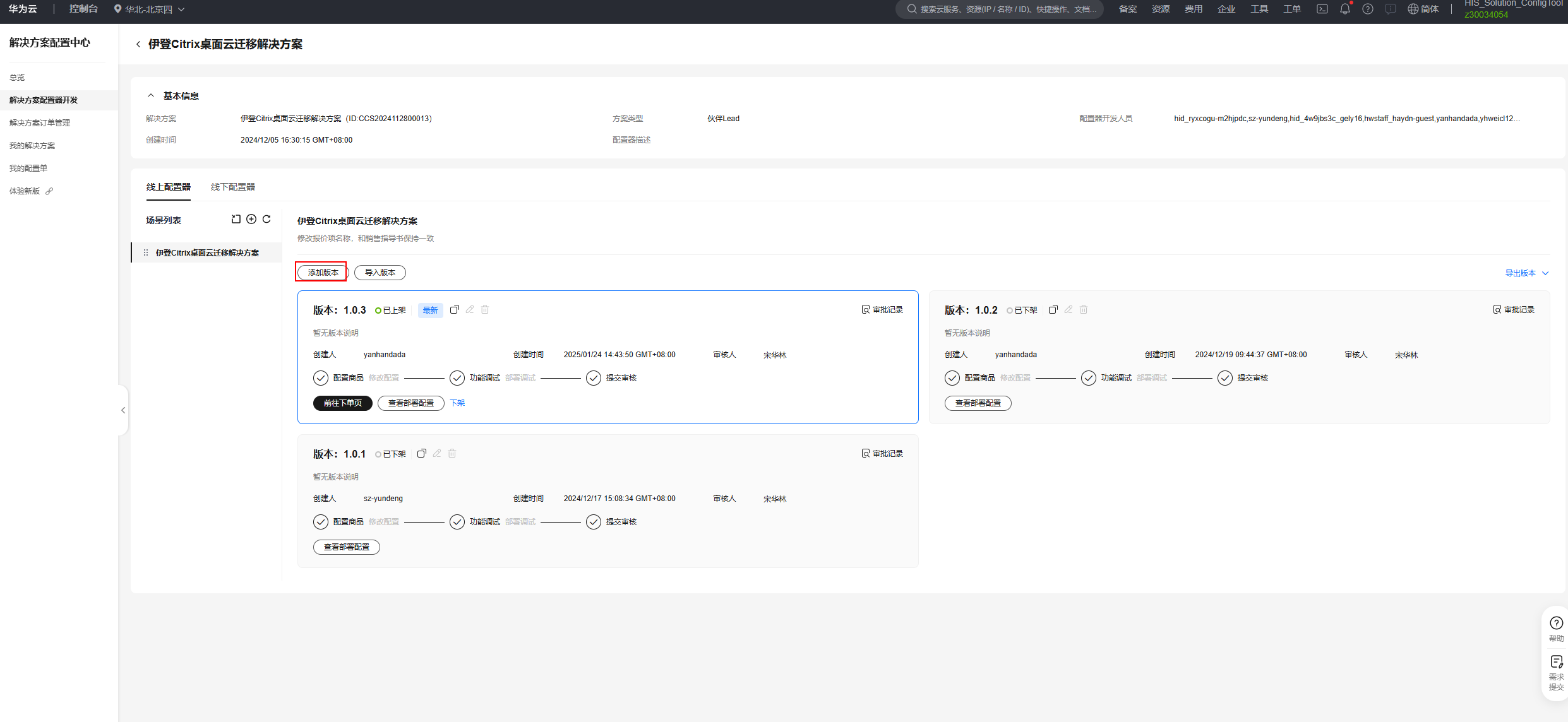Open 审批记录 for version 1.0.1

click(x=882, y=453)
